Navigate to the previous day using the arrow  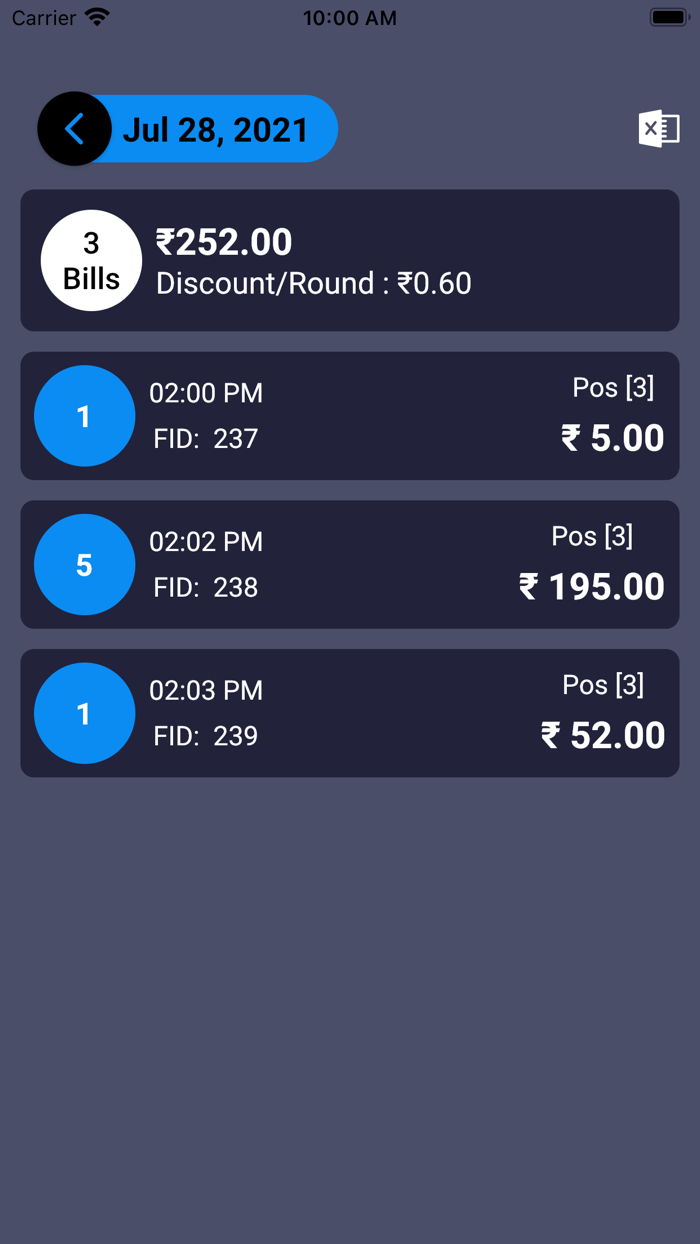point(75,128)
